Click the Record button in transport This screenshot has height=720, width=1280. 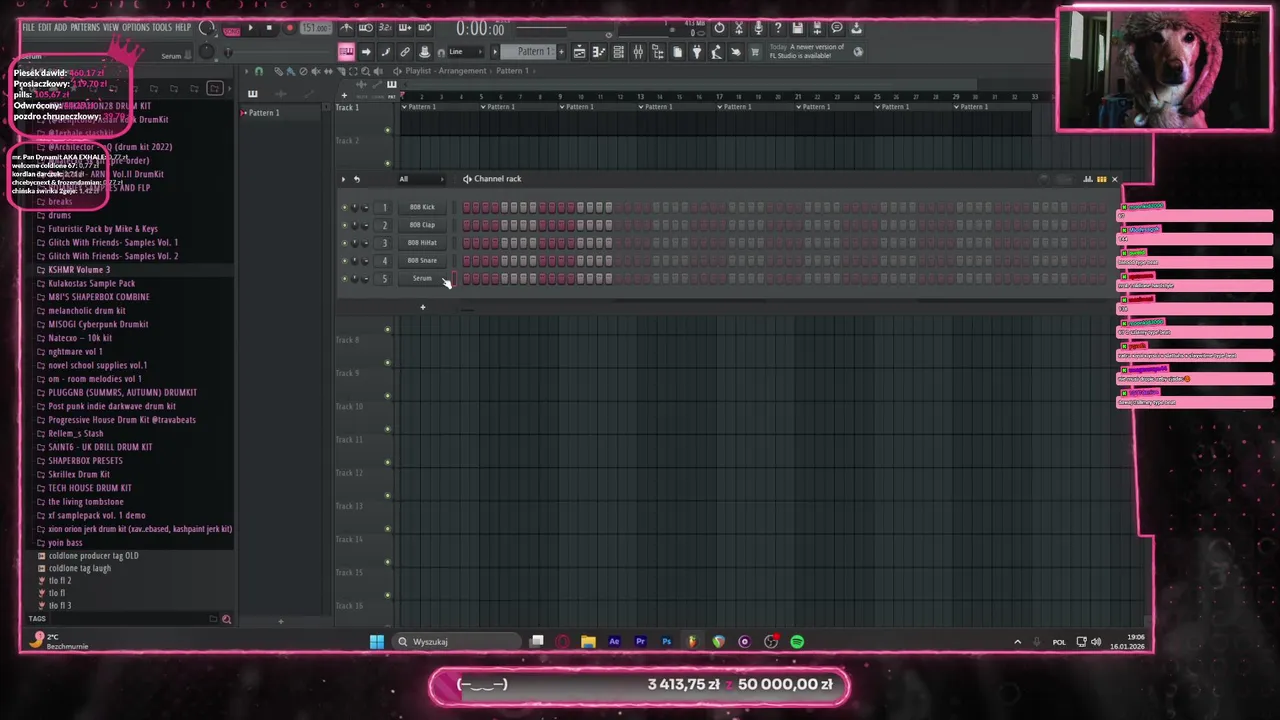coord(290,28)
